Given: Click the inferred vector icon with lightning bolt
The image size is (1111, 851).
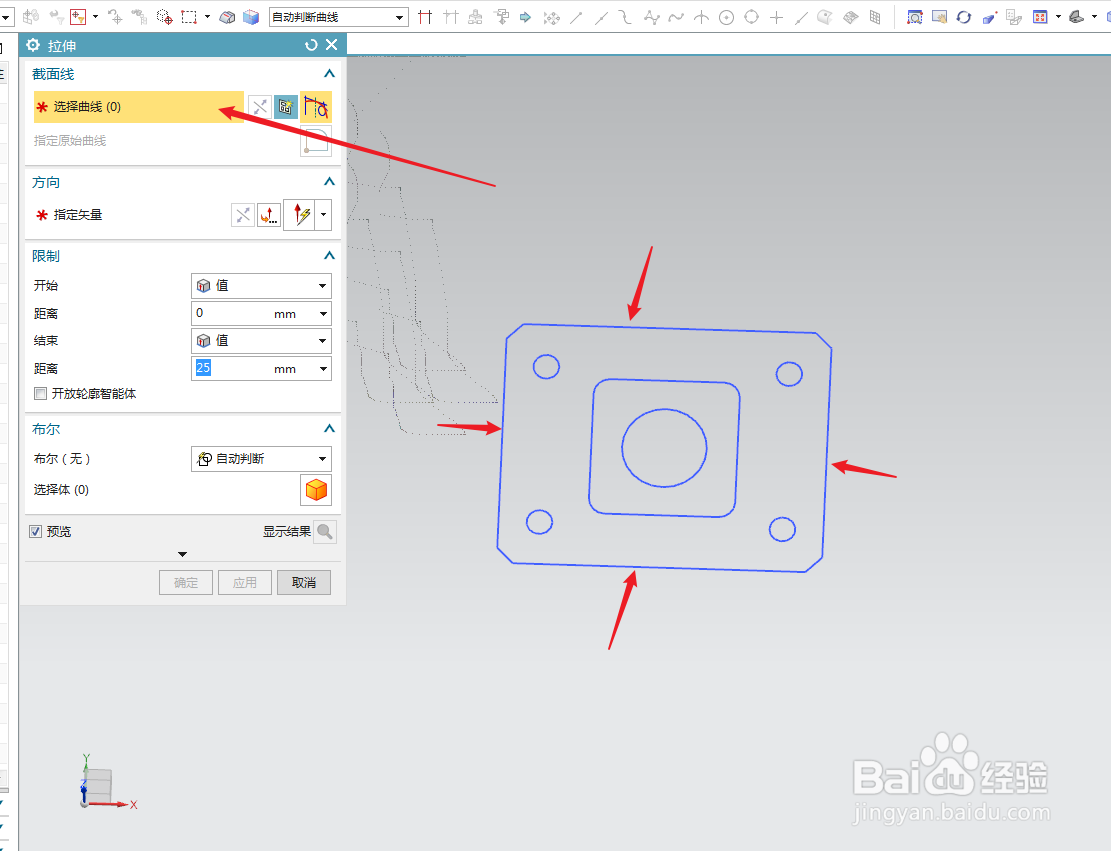Looking at the screenshot, I should pos(300,215).
